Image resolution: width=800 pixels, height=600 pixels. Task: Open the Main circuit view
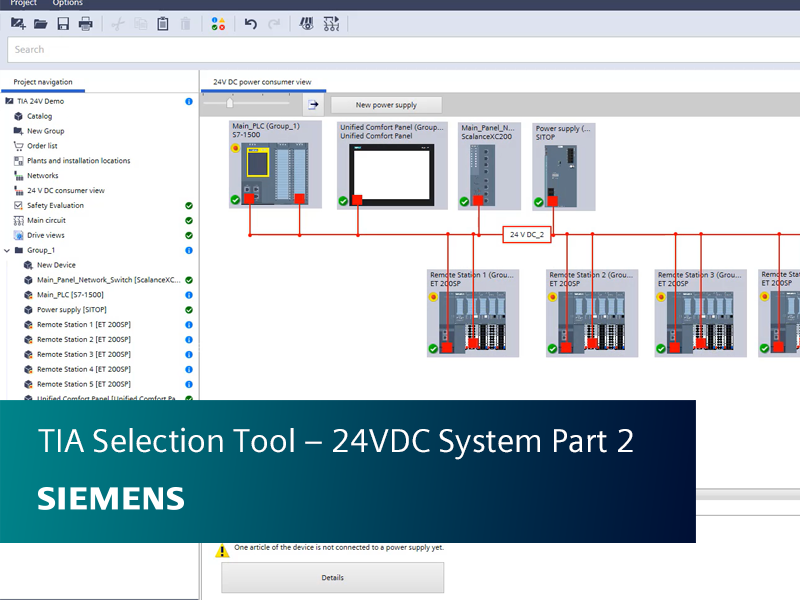click(45, 220)
